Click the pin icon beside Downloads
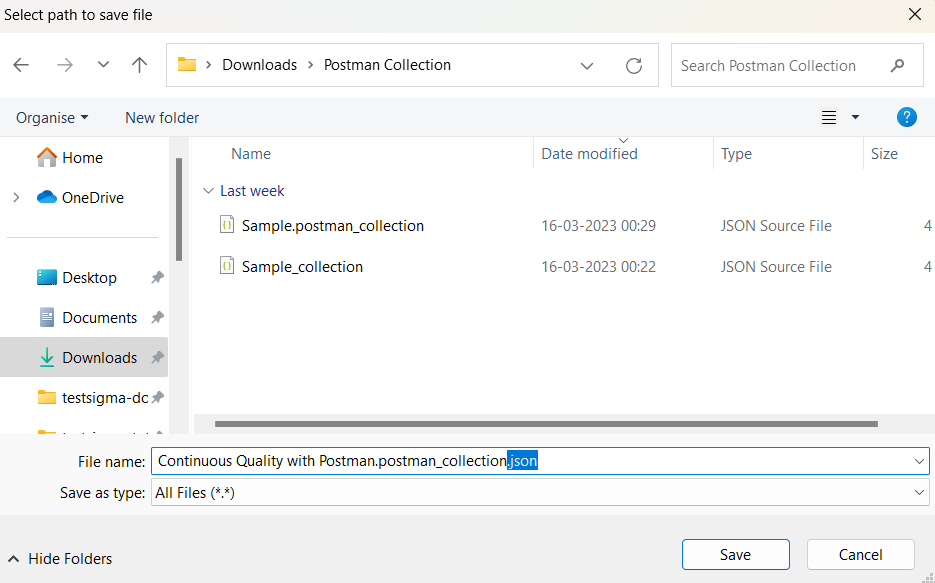Viewport: 935px width, 583px height. [157, 357]
